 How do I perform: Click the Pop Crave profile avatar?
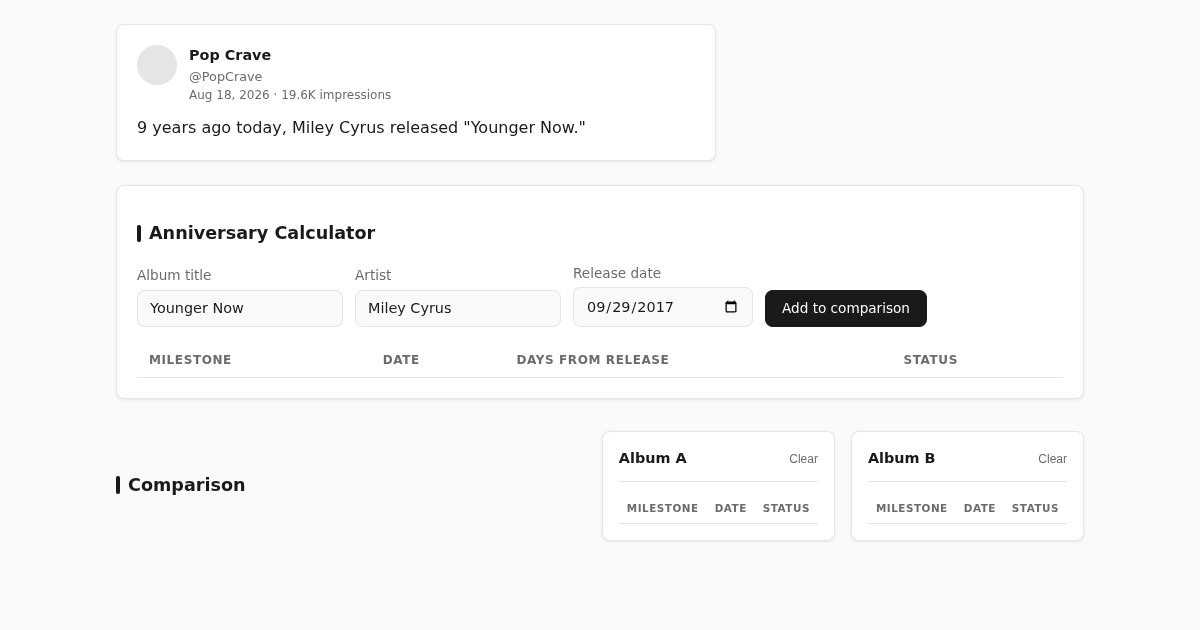pyautogui.click(x=157, y=65)
